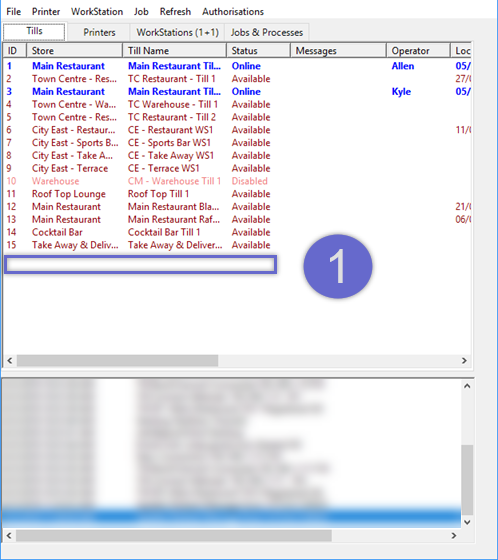Image resolution: width=498 pixels, height=560 pixels.
Task: Open the Job menu
Action: [x=141, y=11]
